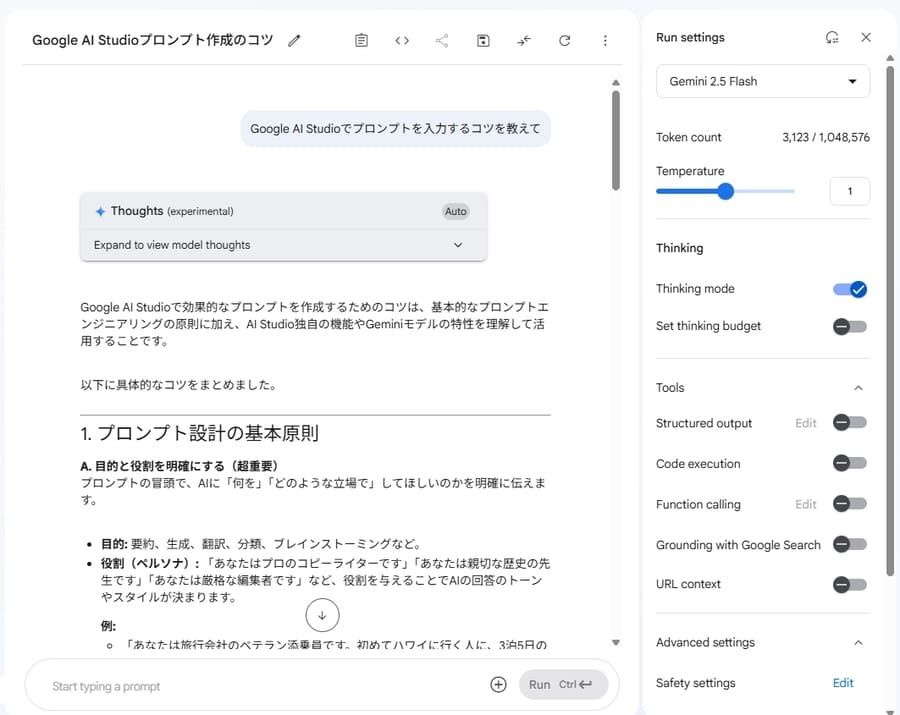Open system instructions clipboard icon
The width and height of the screenshot is (900, 715).
coord(361,41)
